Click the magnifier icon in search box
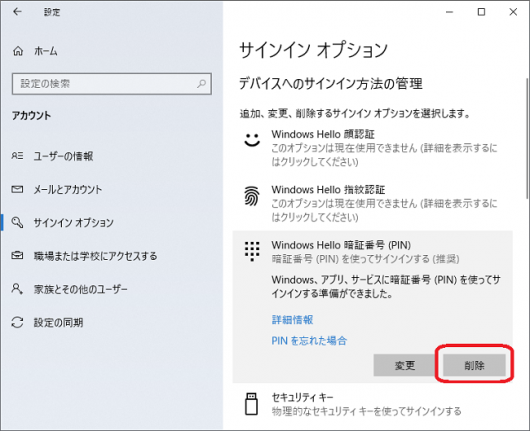 (x=202, y=83)
